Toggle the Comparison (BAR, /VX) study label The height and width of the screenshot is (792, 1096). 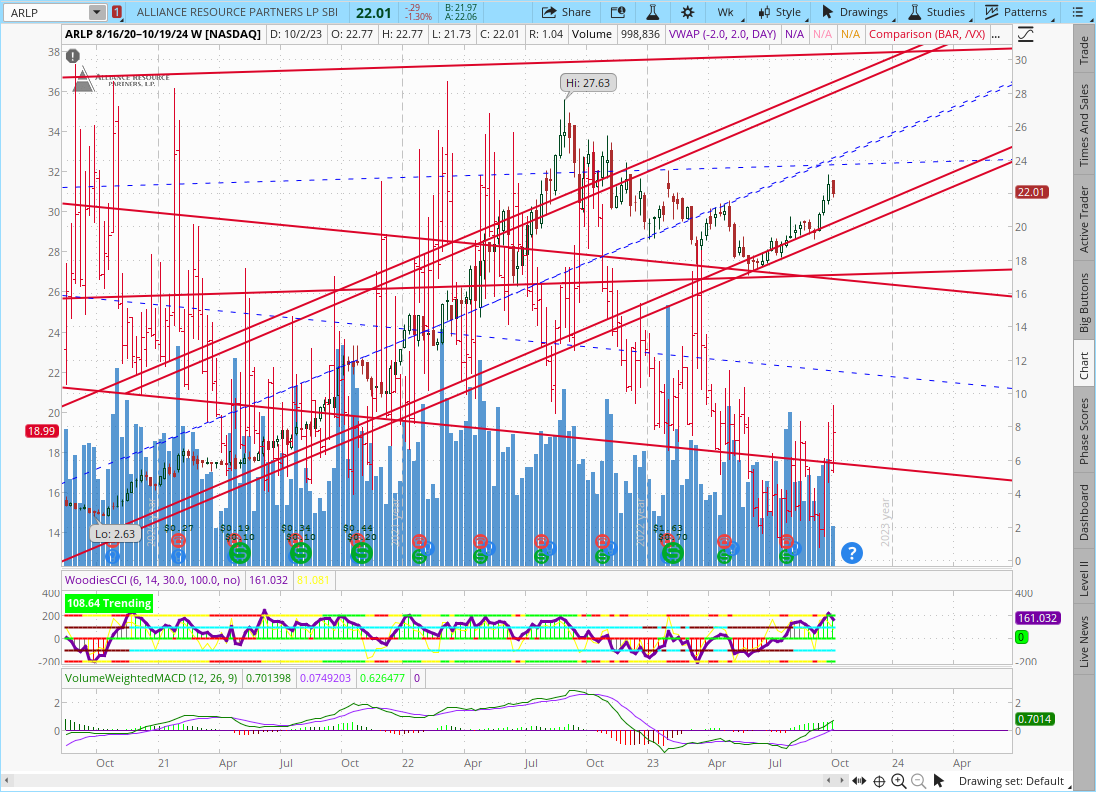coord(938,34)
